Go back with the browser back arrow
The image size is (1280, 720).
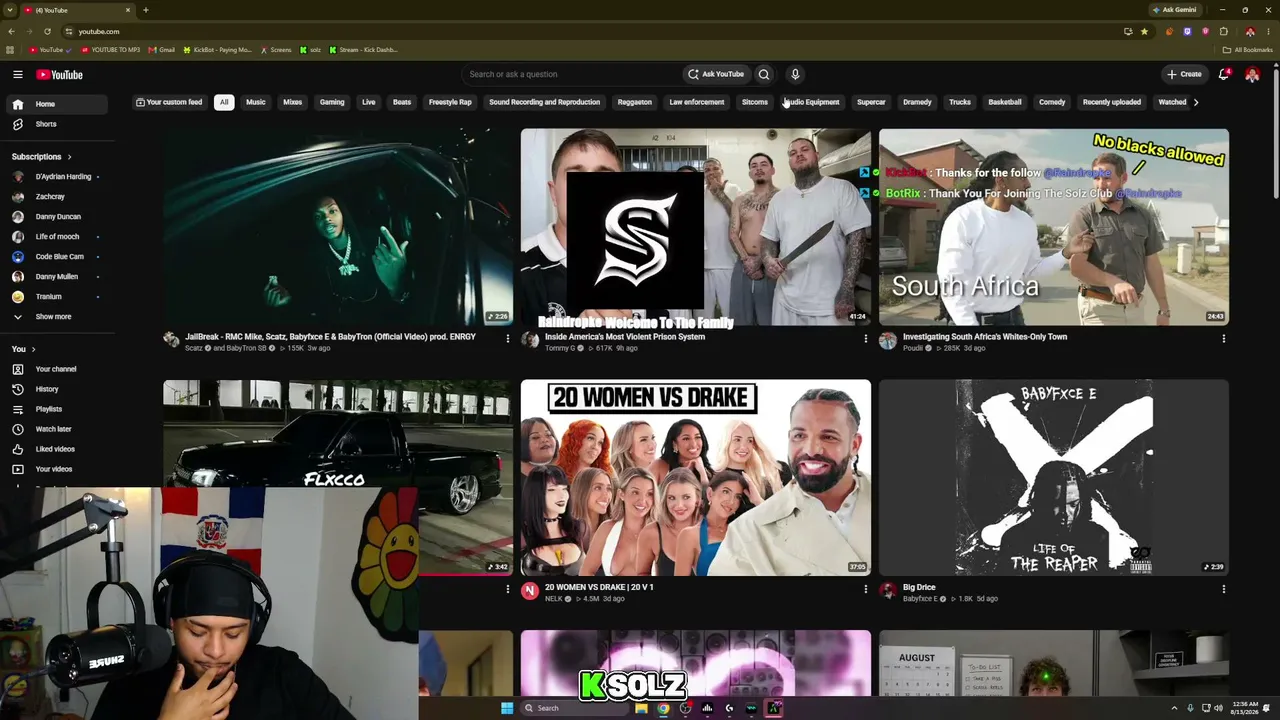(x=10, y=31)
